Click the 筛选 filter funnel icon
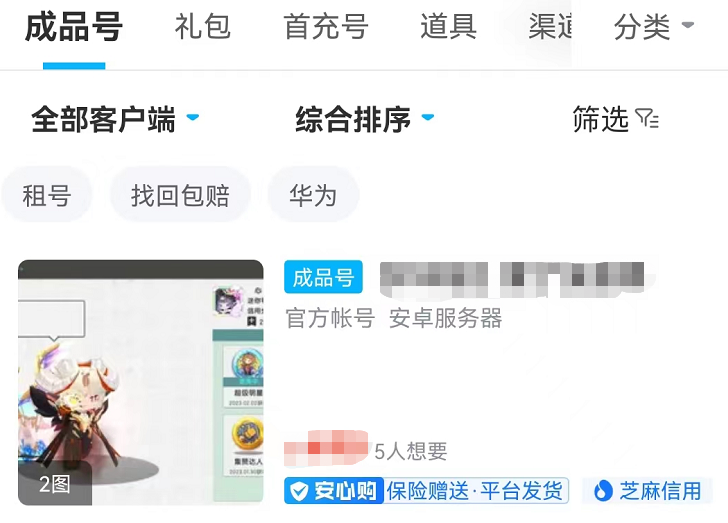 pos(647,118)
